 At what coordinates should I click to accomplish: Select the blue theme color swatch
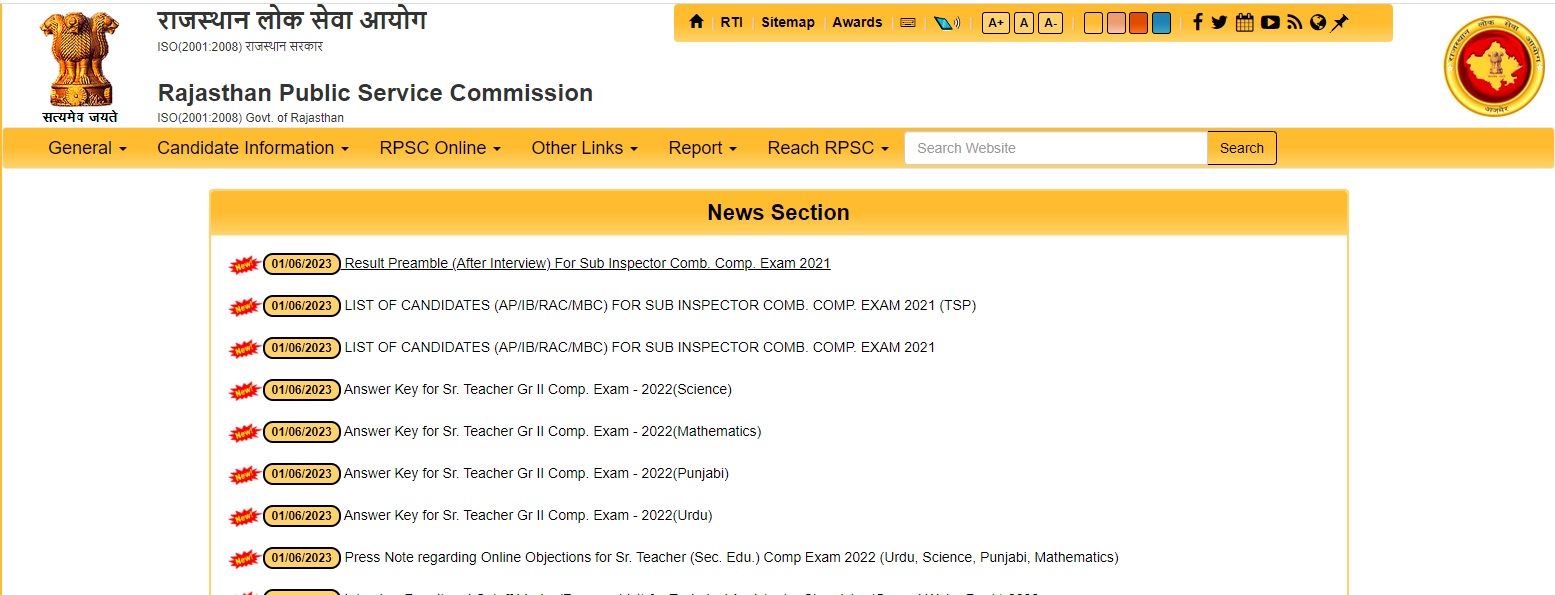[x=1161, y=23]
